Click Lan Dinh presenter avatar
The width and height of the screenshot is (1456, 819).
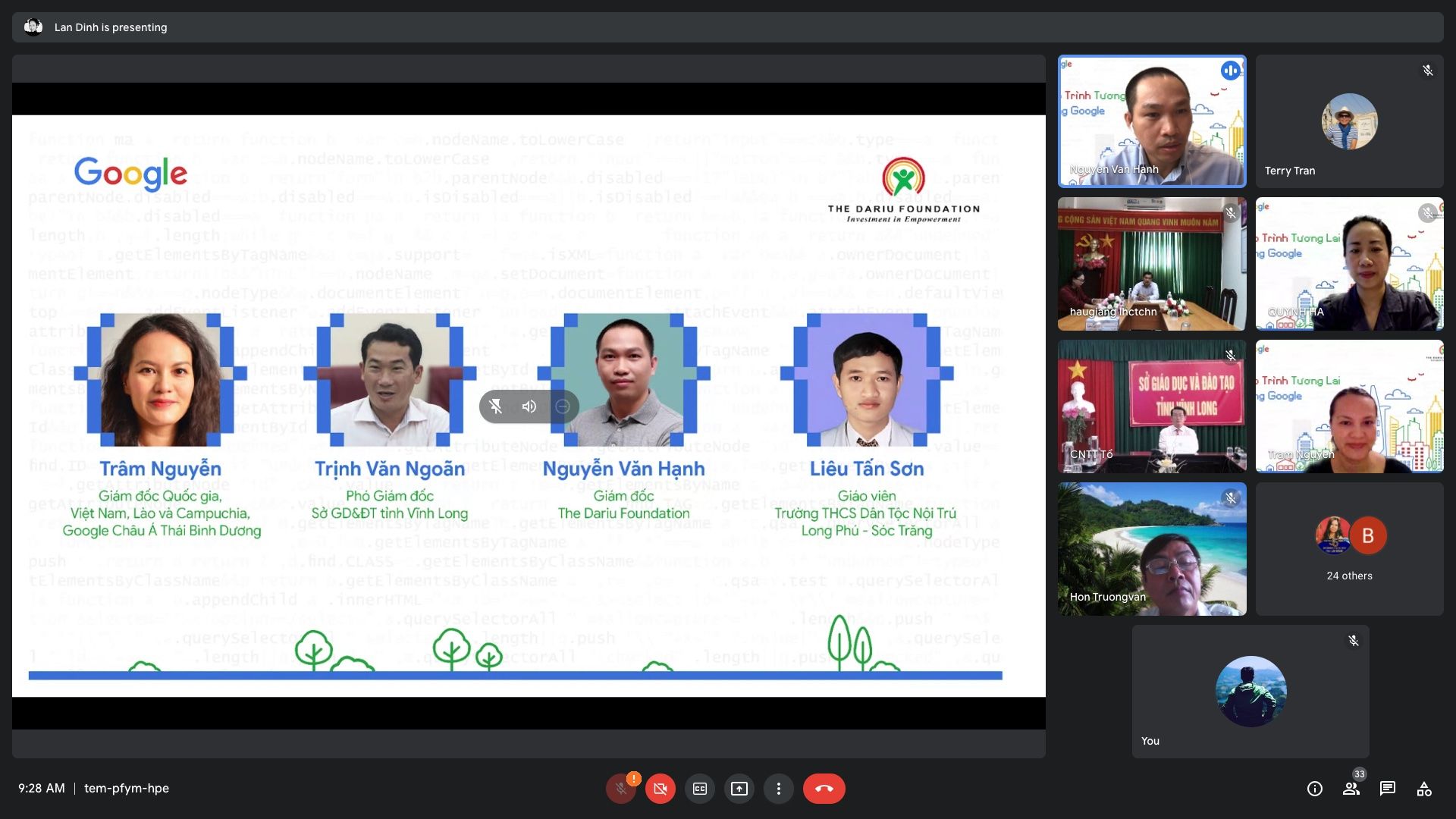pos(33,27)
